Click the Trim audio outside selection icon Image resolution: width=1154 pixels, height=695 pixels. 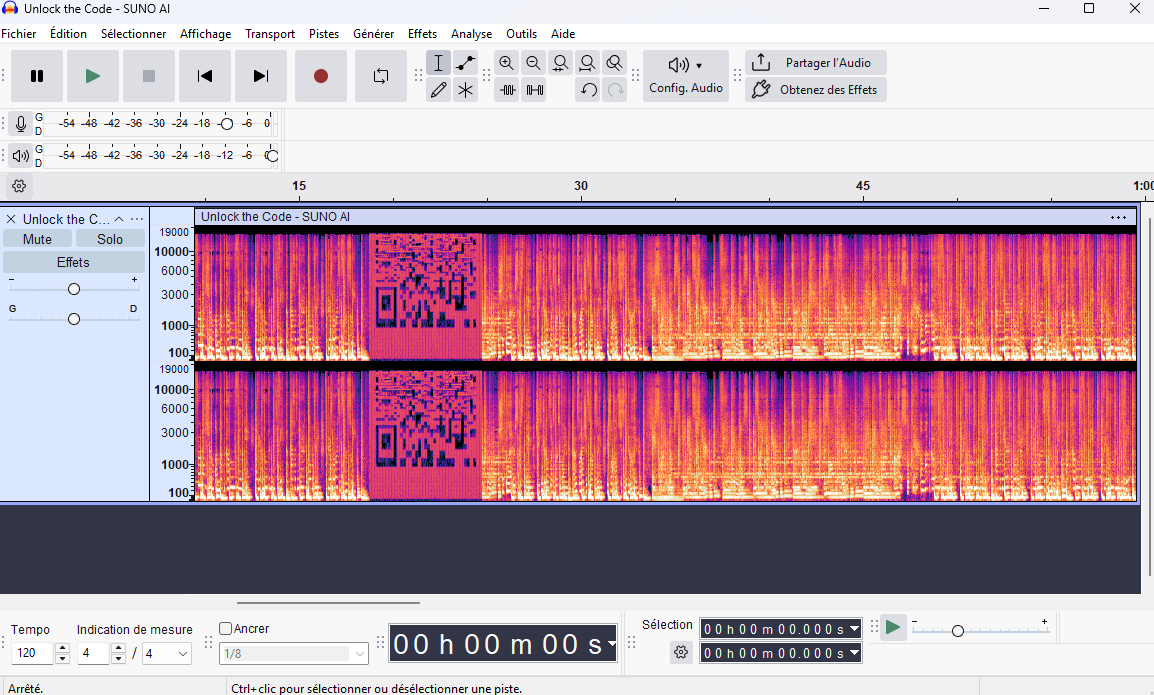pyautogui.click(x=507, y=90)
